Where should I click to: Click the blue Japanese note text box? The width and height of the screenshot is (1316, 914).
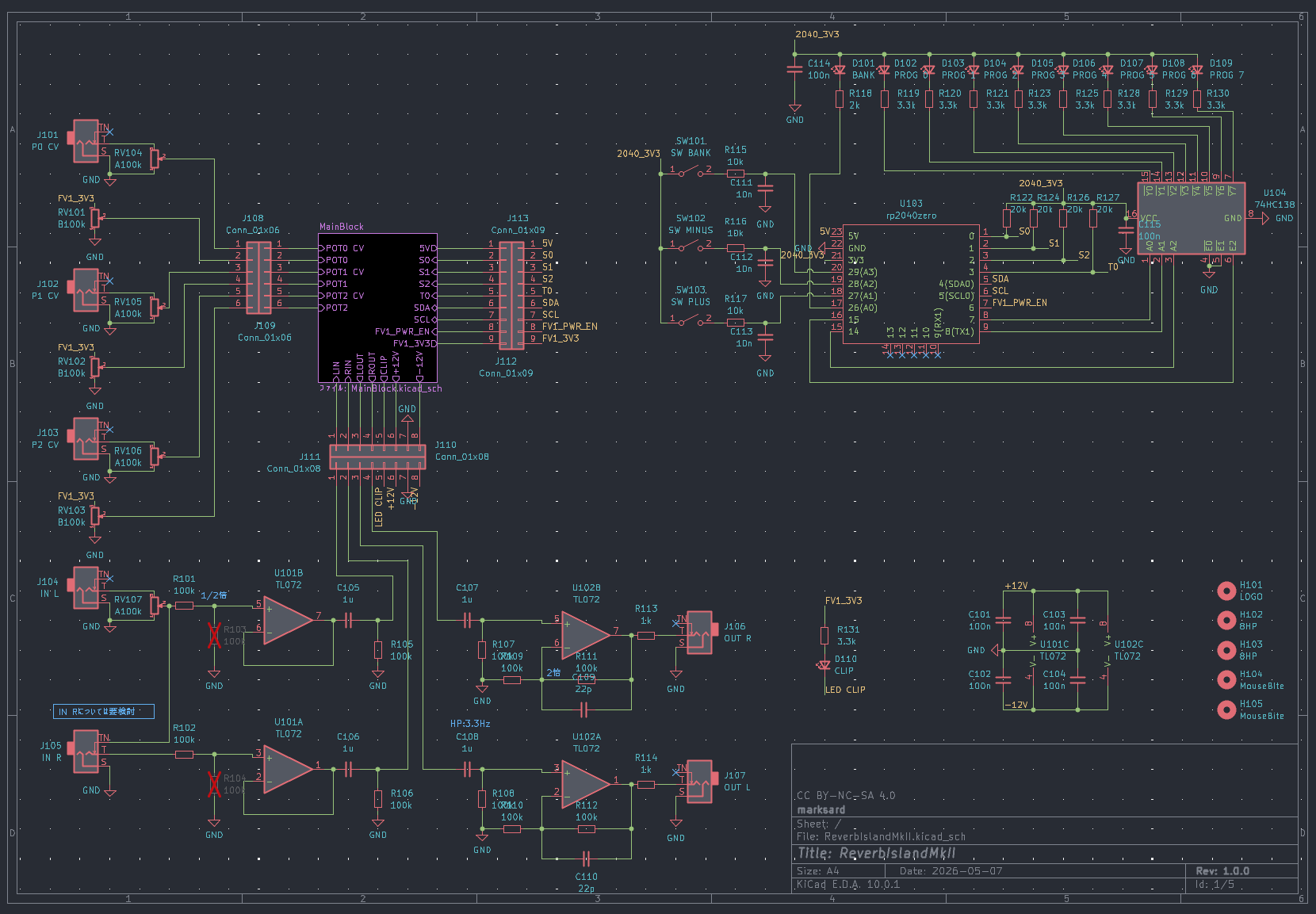104,711
